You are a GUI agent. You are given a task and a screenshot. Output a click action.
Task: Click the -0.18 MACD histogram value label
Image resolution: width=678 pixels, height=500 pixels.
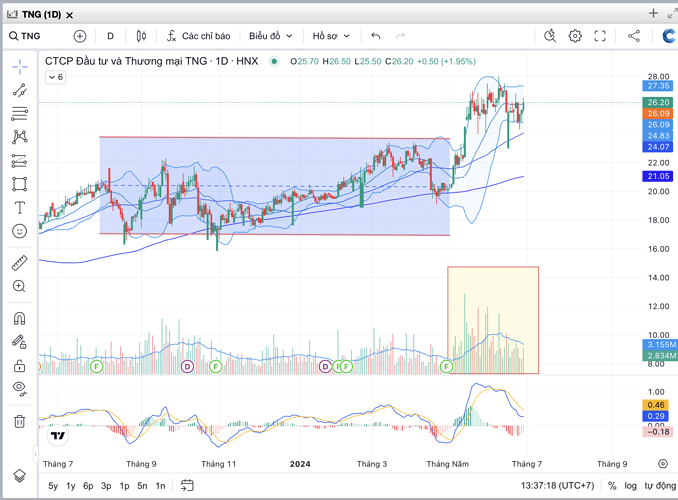click(x=658, y=432)
